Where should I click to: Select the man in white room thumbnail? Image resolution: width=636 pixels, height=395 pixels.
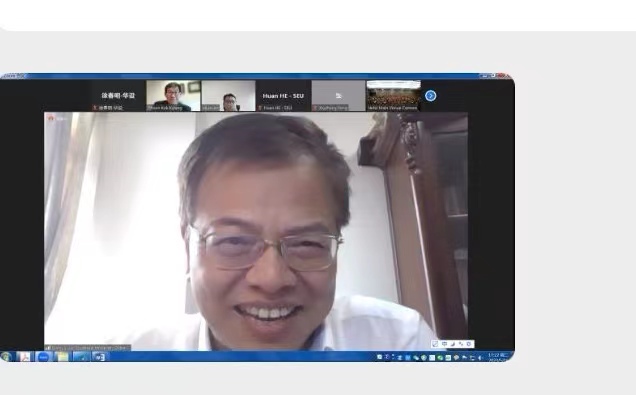(x=228, y=96)
